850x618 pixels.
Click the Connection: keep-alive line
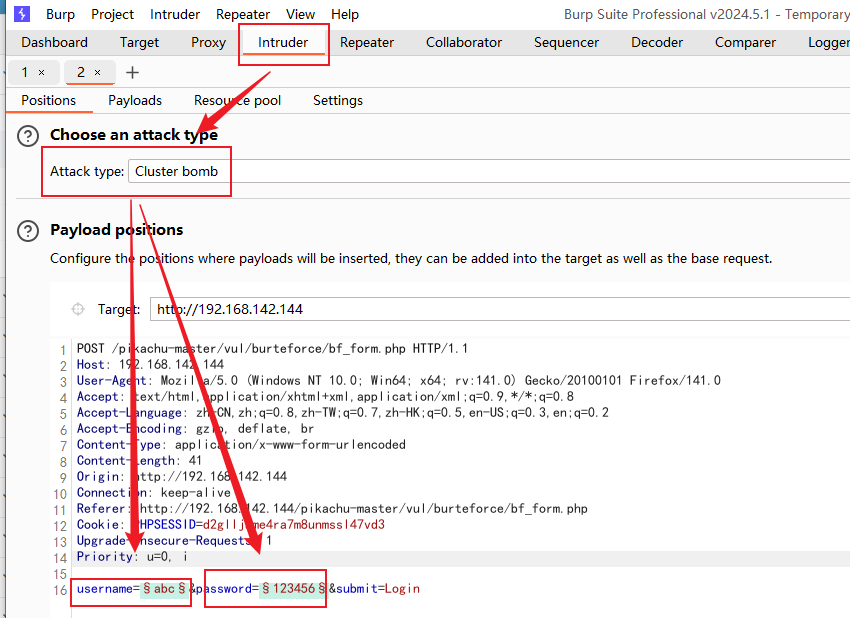154,493
